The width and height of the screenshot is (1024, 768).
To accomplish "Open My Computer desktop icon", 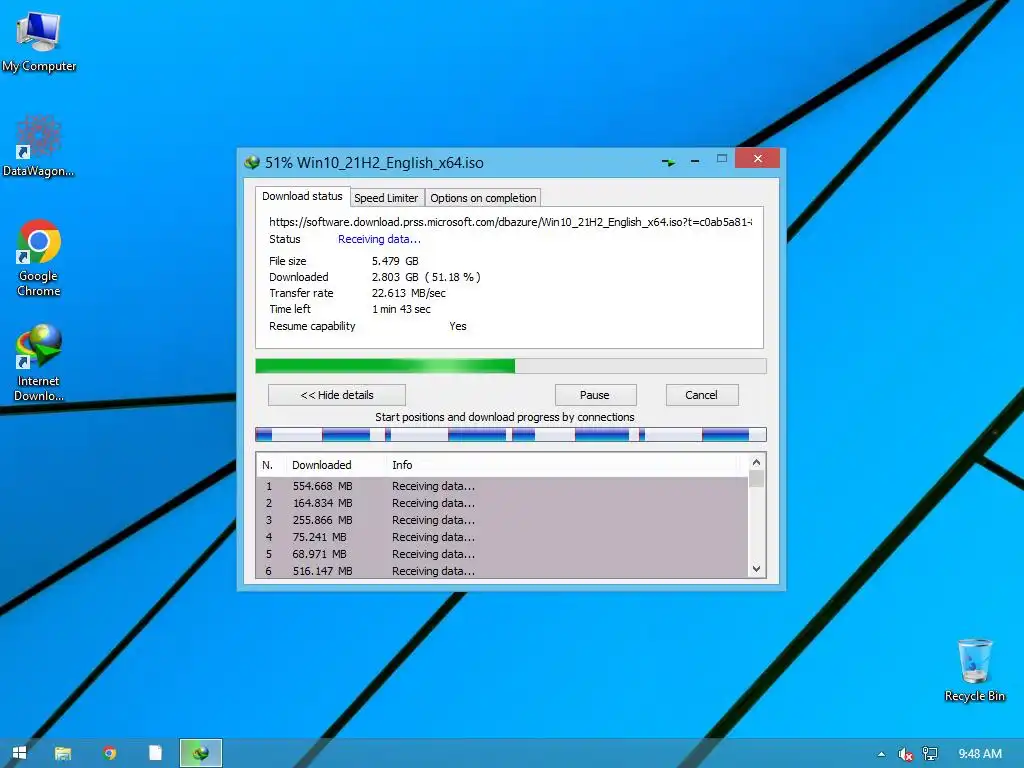I will tap(39, 41).
